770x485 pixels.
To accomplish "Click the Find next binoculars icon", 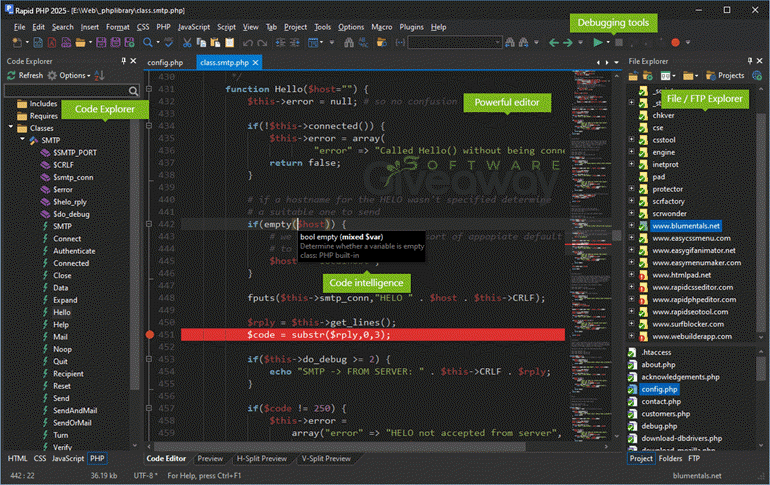I will tap(523, 43).
